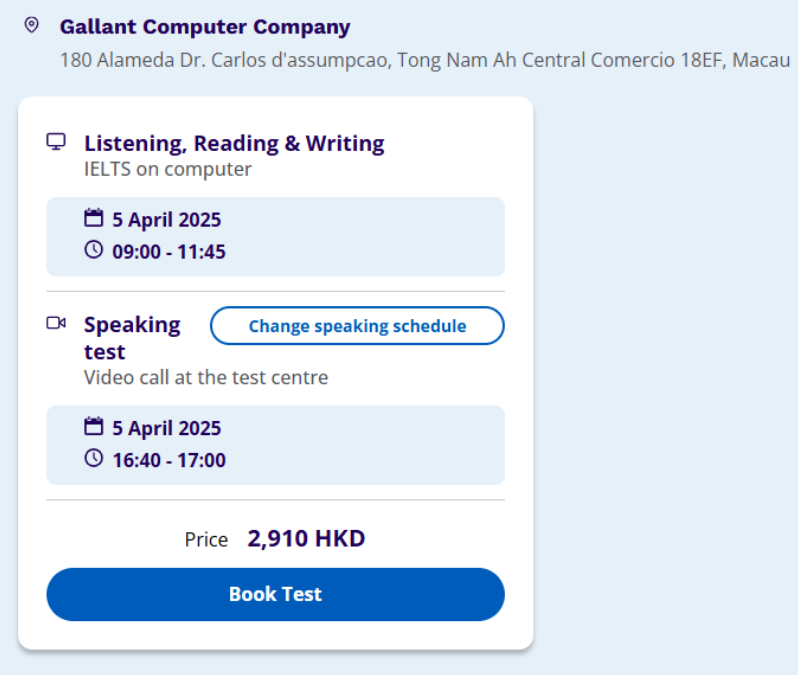
Task: Select the 16:40 - 17:00 speaking time text
Action: 169,460
